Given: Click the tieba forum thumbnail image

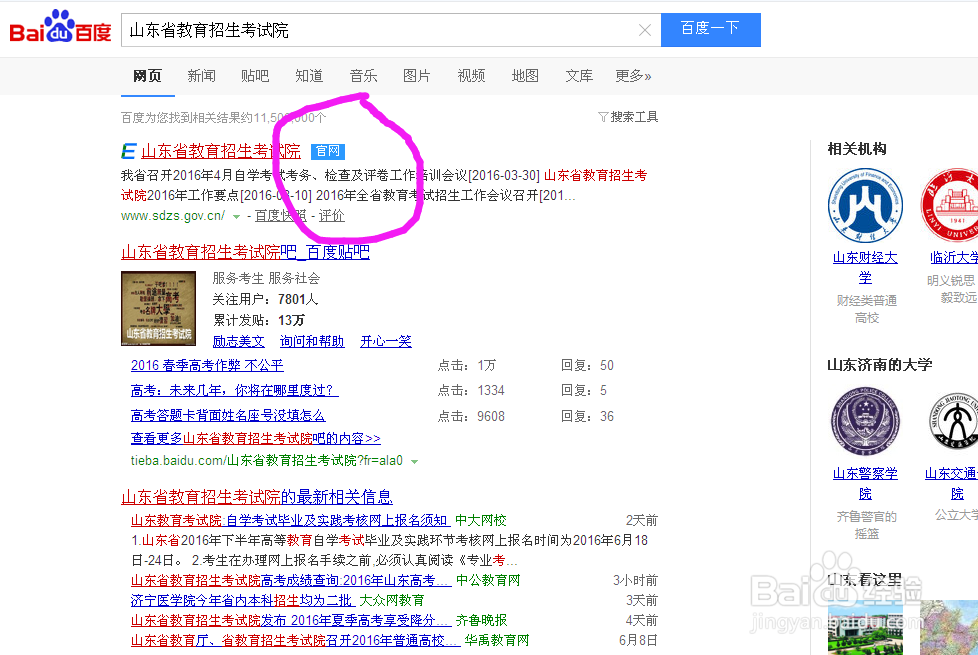Looking at the screenshot, I should pyautogui.click(x=158, y=308).
